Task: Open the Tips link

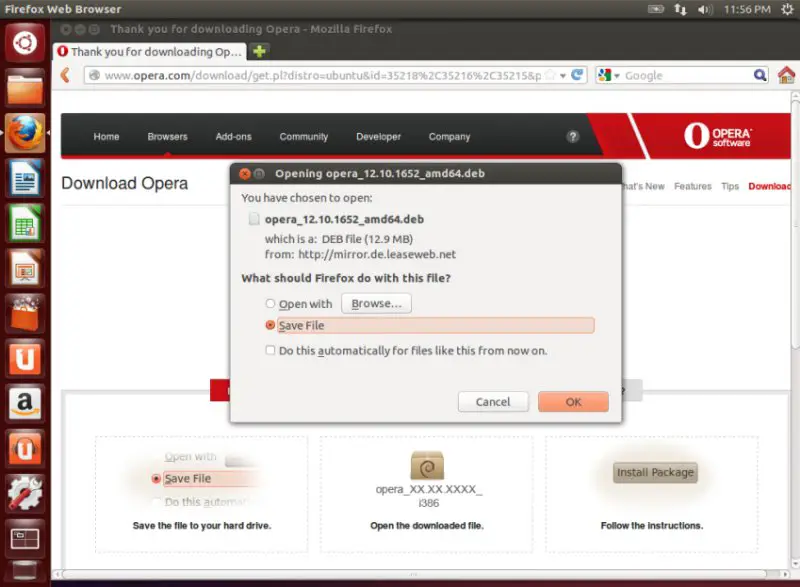Action: [x=730, y=186]
